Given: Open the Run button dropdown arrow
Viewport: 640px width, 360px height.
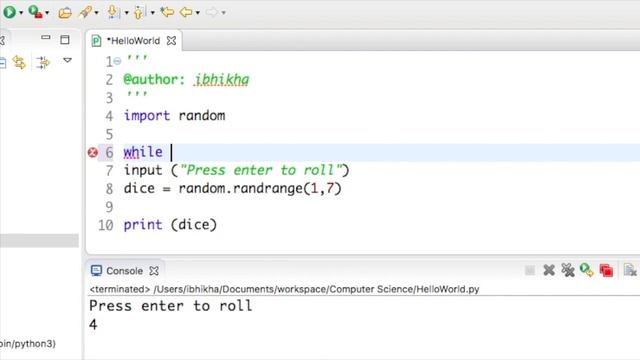Looking at the screenshot, I should [x=21, y=13].
